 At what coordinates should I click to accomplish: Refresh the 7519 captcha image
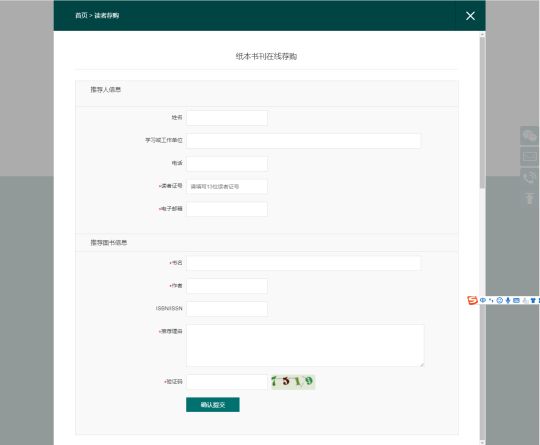(293, 382)
